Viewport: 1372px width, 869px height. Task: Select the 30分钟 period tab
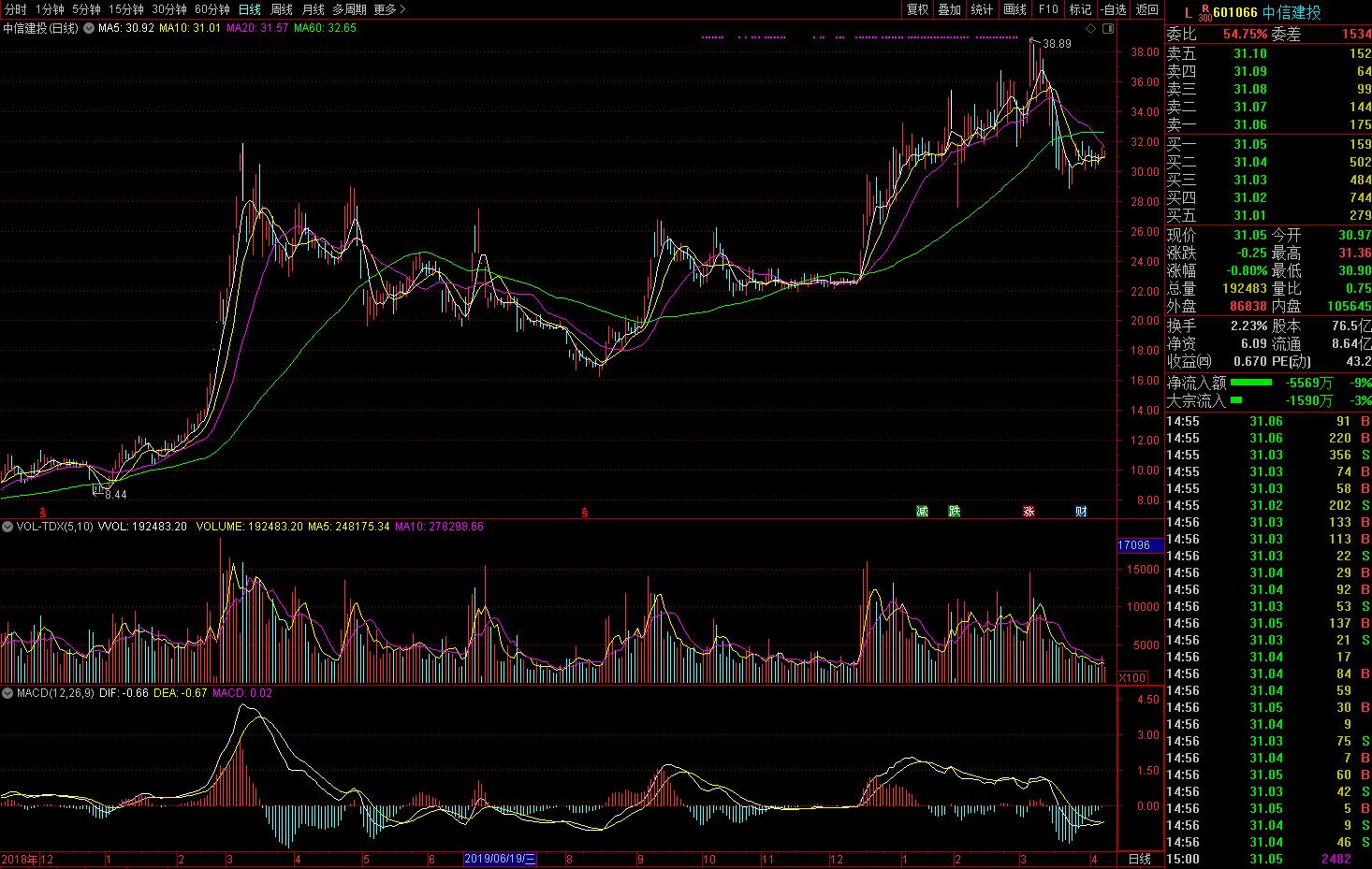pos(169,9)
